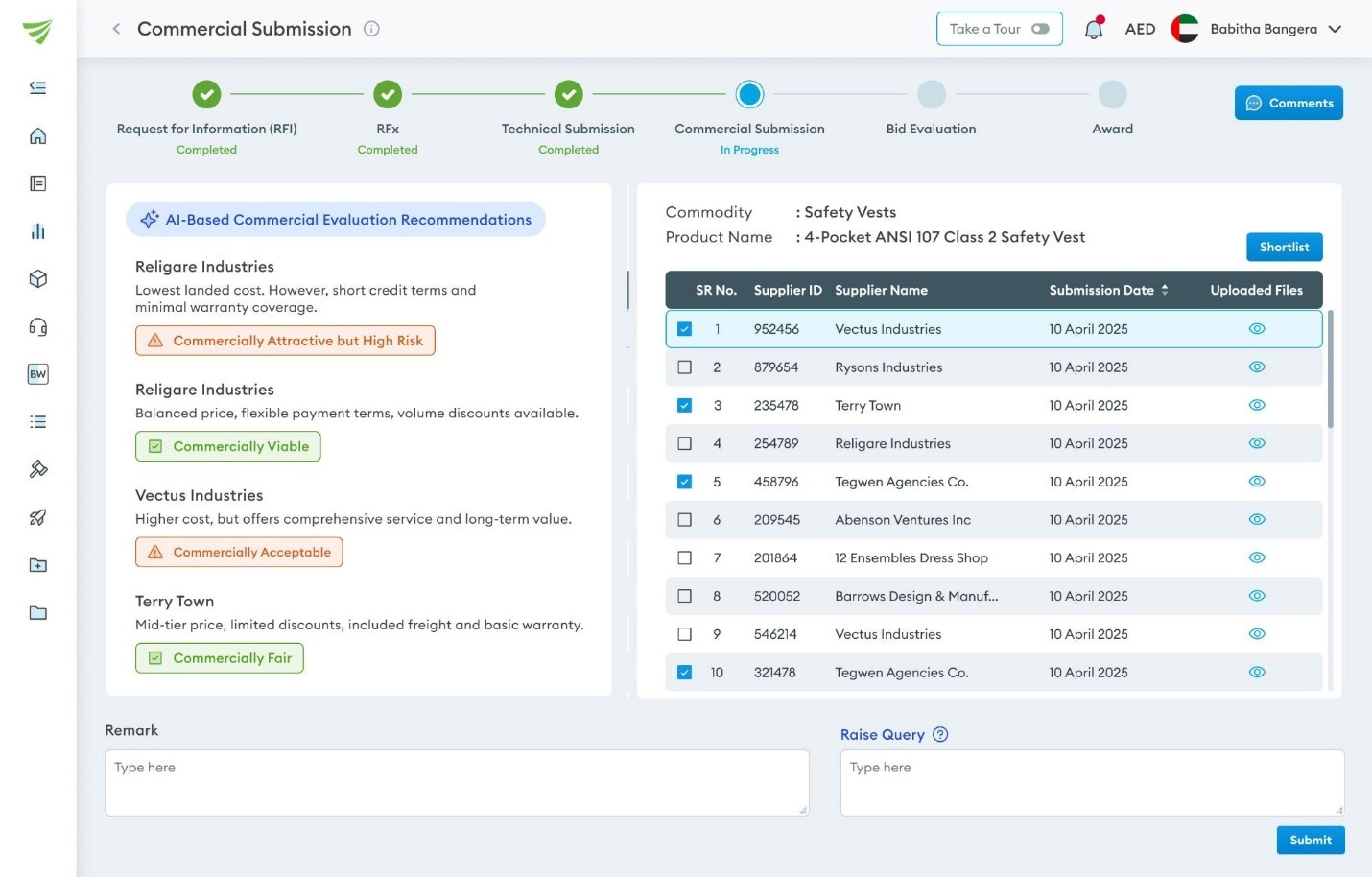This screenshot has width=1372, height=877.
Task: Open the AED currency selector
Action: (1140, 29)
